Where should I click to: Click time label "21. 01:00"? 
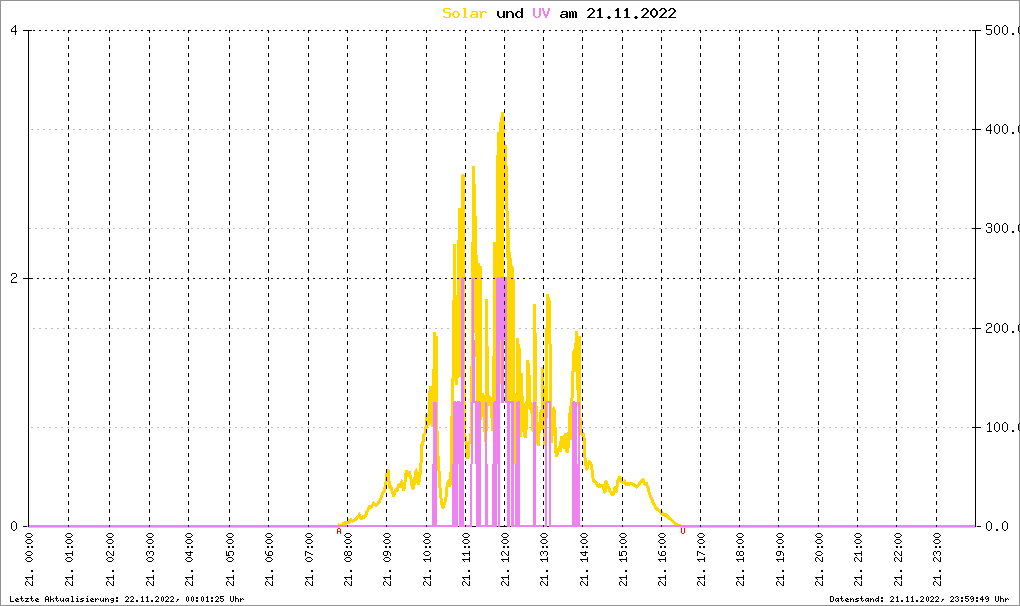[69, 559]
